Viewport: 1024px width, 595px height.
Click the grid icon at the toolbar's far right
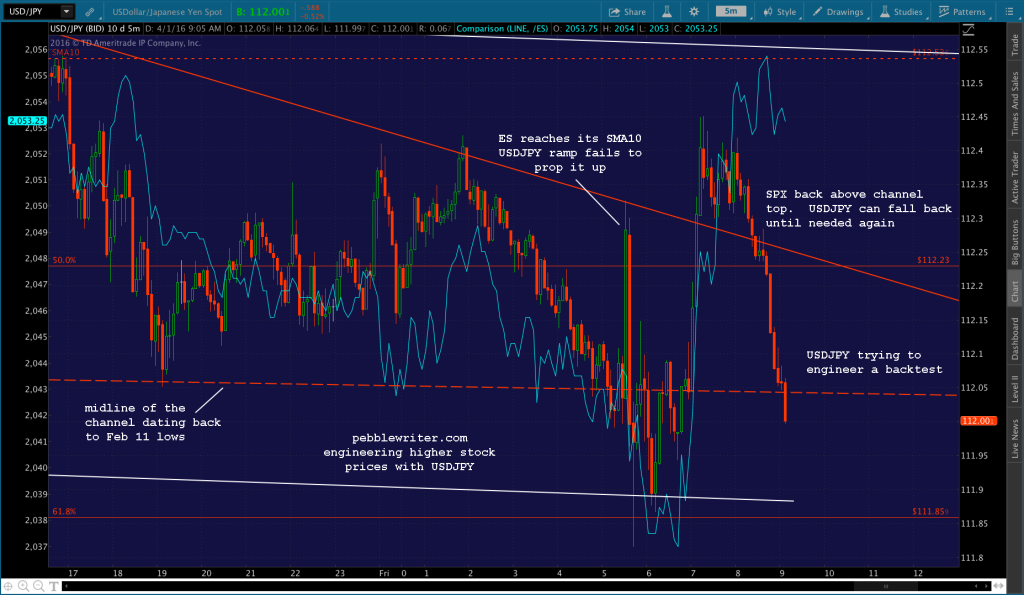1009,11
